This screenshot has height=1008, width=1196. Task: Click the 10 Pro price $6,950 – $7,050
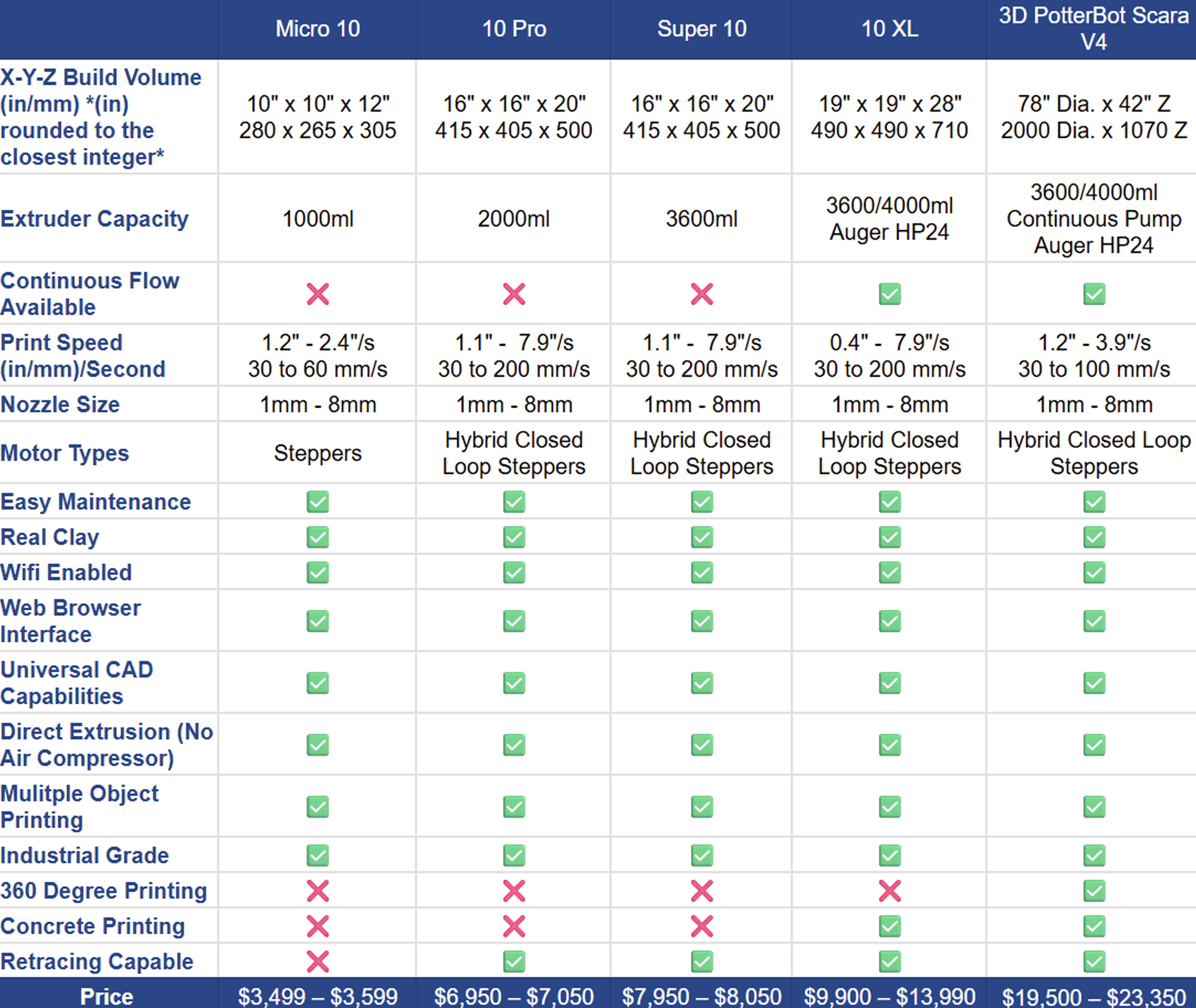pos(514,996)
